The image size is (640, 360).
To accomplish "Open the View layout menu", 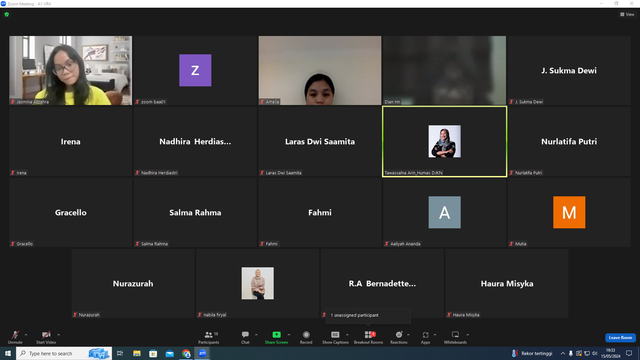I will point(627,14).
